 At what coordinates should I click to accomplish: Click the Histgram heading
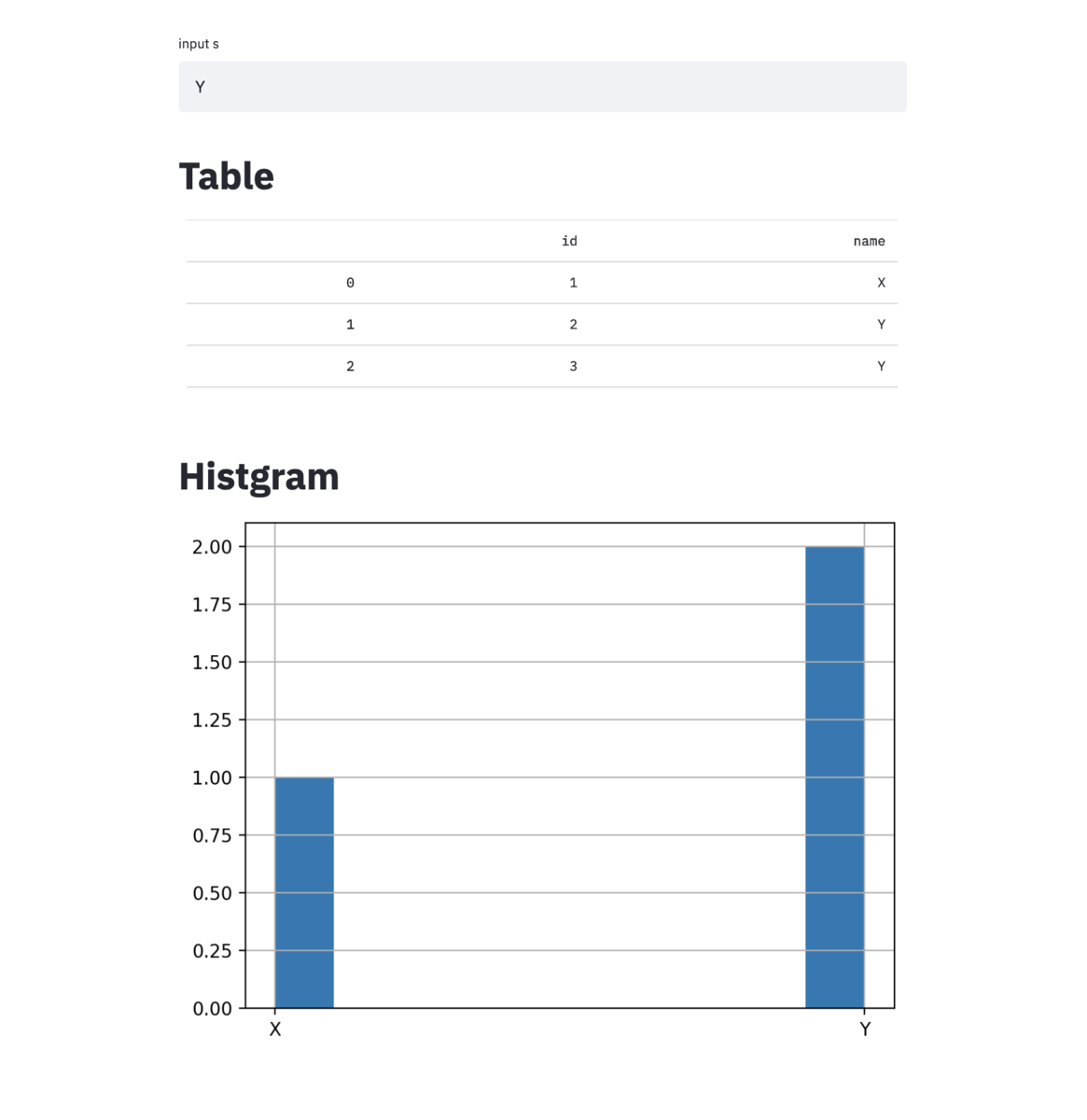(259, 476)
